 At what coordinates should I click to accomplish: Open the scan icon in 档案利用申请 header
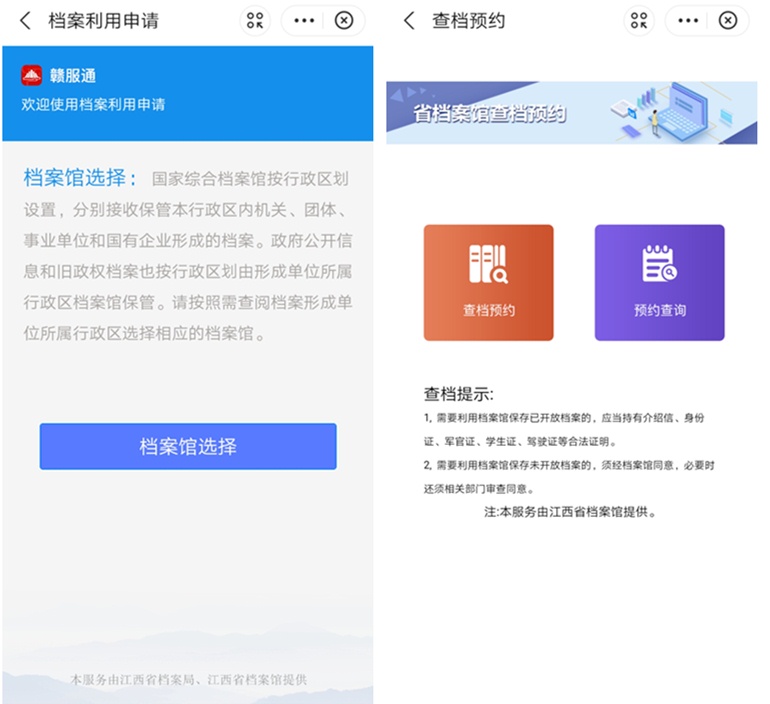click(x=255, y=20)
